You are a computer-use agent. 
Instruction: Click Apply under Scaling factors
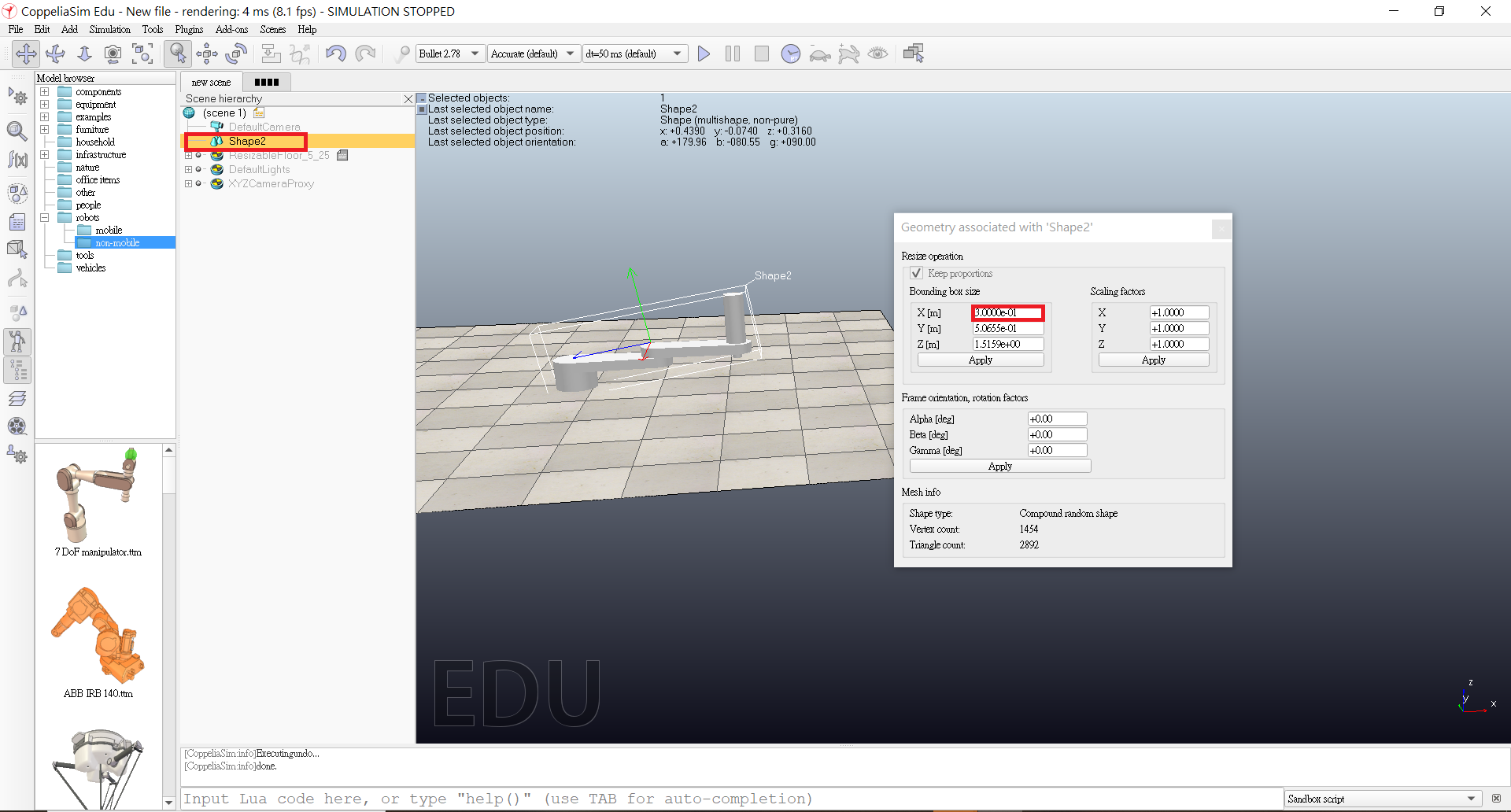click(x=1154, y=360)
